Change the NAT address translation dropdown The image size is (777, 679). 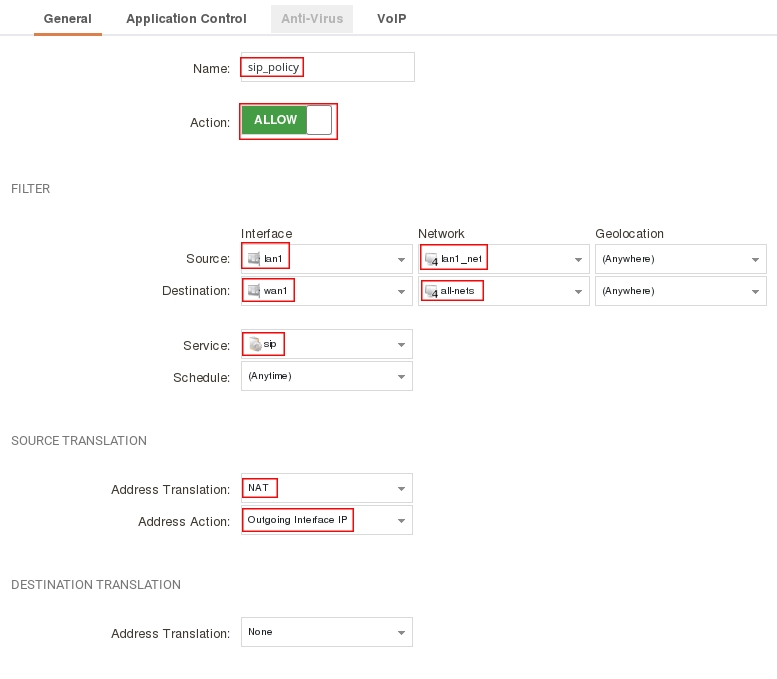click(x=401, y=489)
